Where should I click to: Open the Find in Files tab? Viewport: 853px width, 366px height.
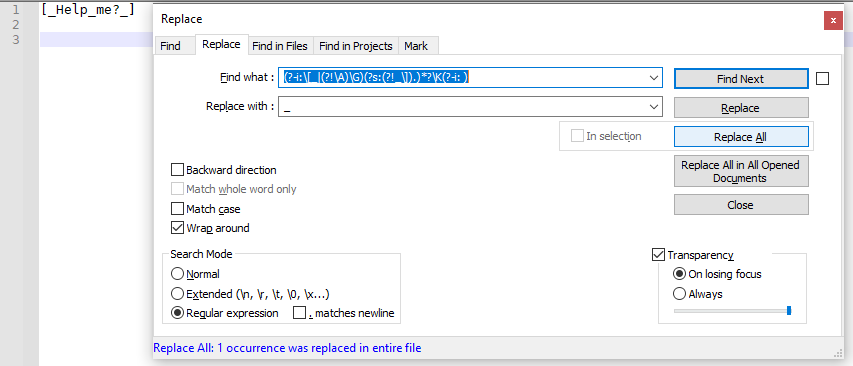pos(280,46)
